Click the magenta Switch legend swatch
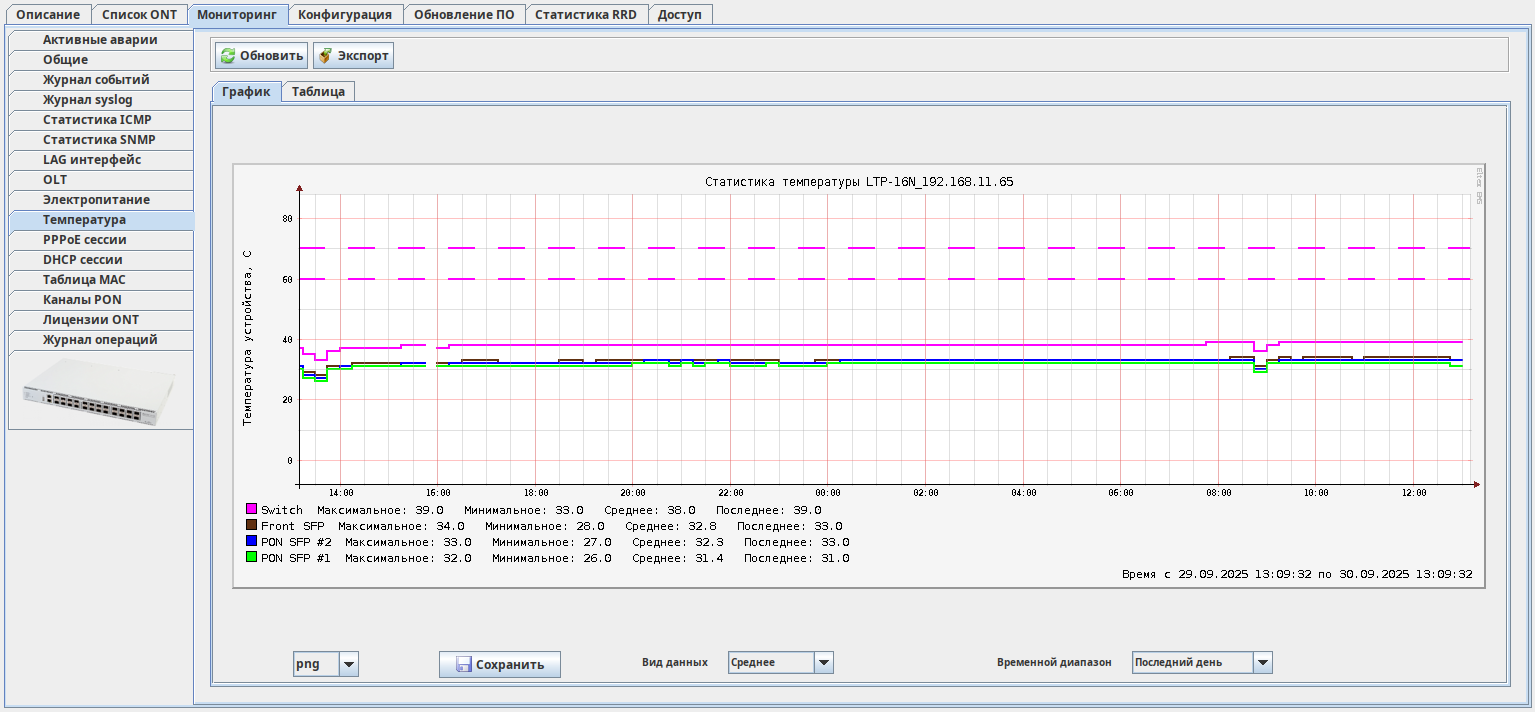Image resolution: width=1535 pixels, height=712 pixels. [252, 509]
